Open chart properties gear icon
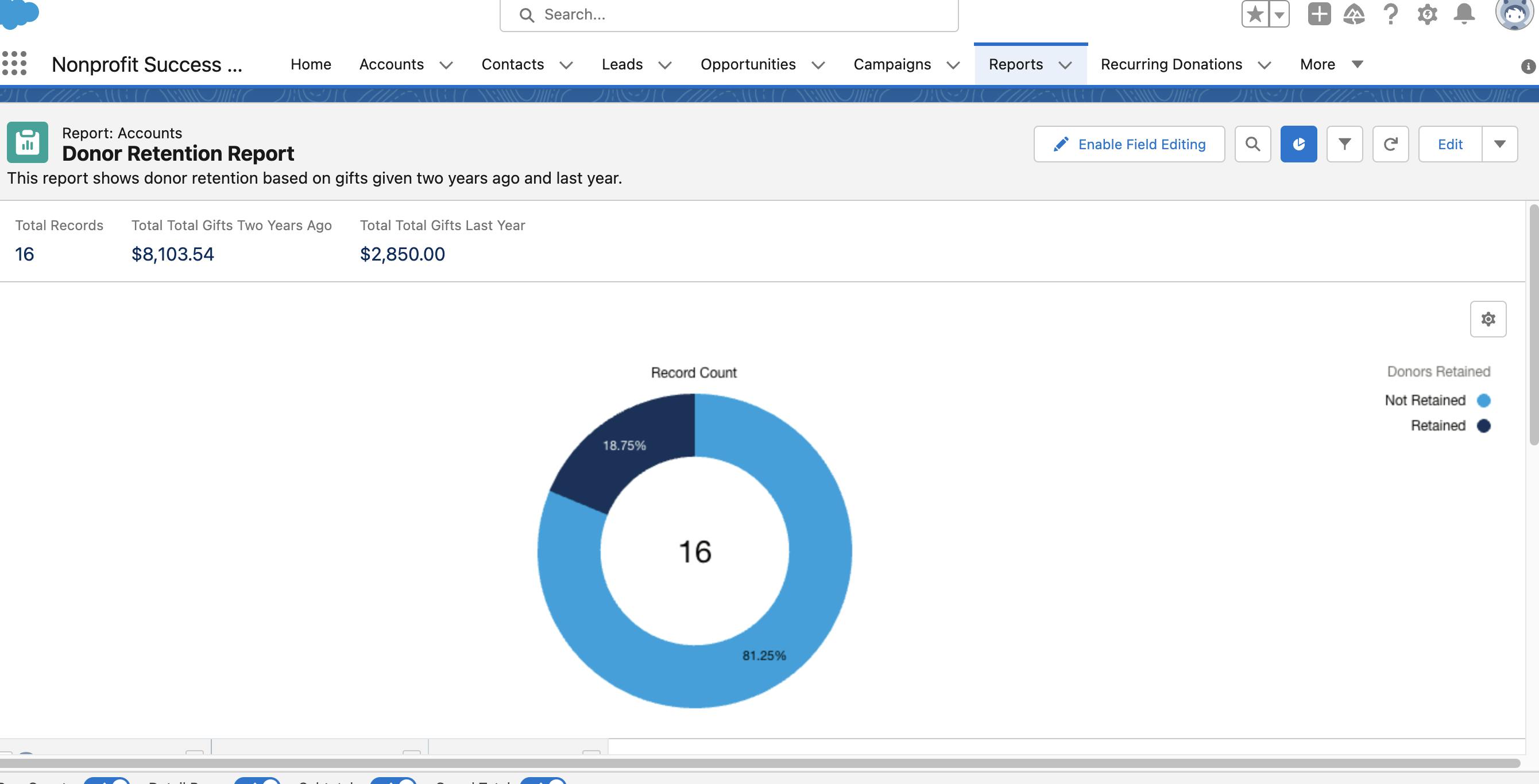This screenshot has width=1539, height=784. click(x=1488, y=319)
